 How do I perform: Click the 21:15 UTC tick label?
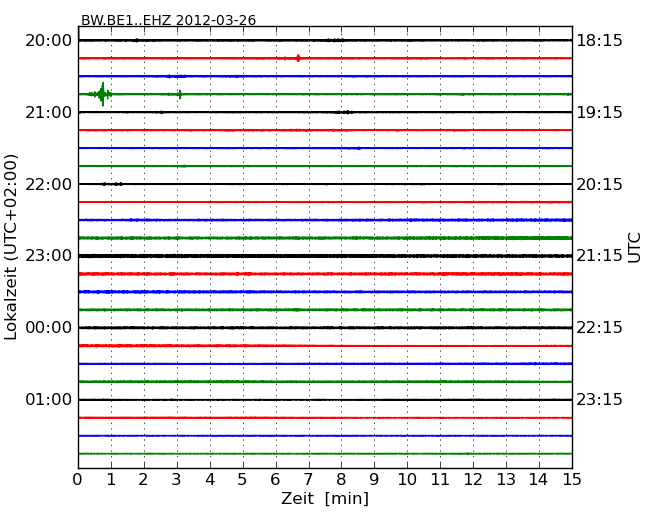(599, 255)
